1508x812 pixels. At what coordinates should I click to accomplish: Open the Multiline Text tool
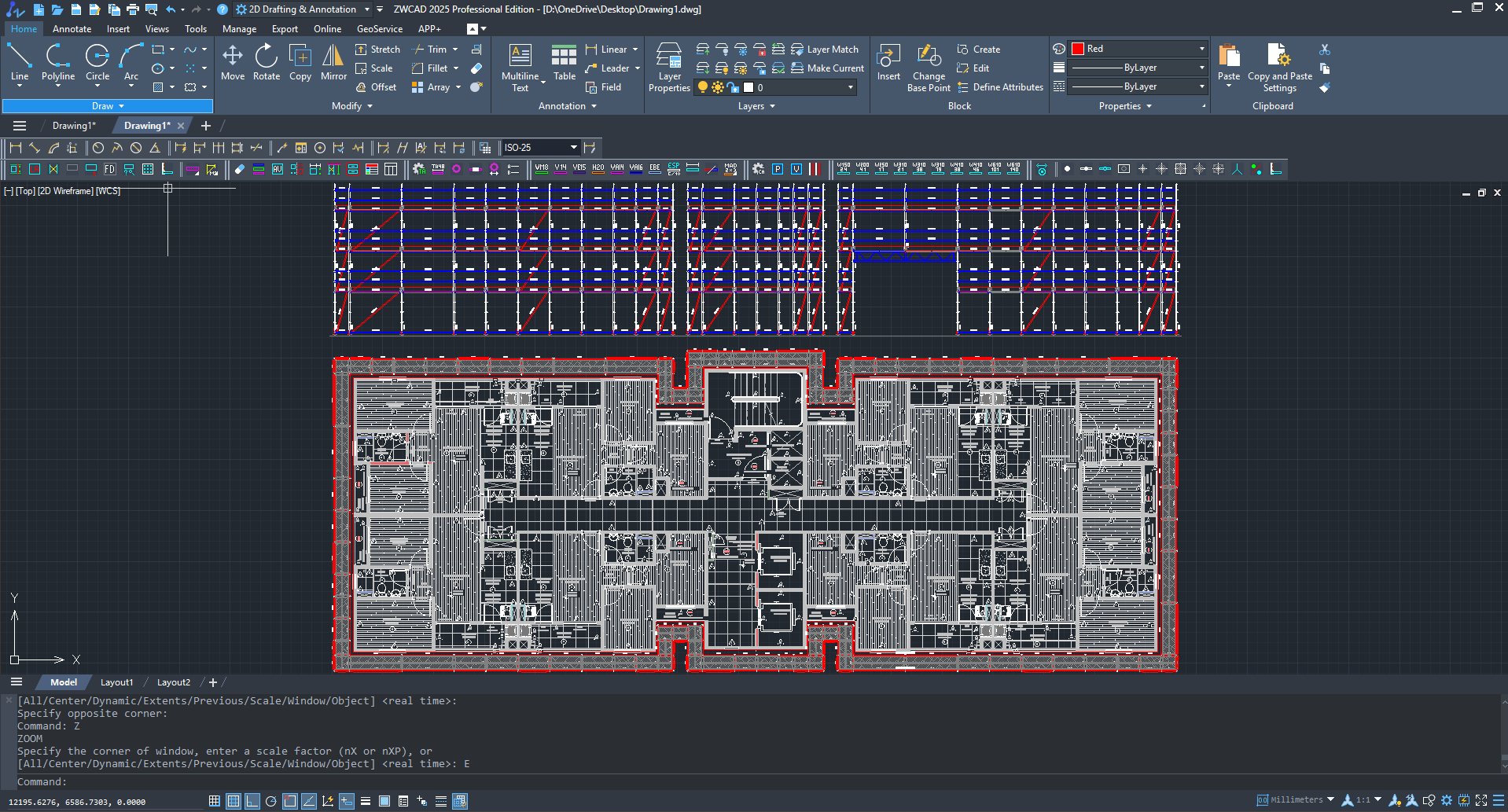(520, 68)
